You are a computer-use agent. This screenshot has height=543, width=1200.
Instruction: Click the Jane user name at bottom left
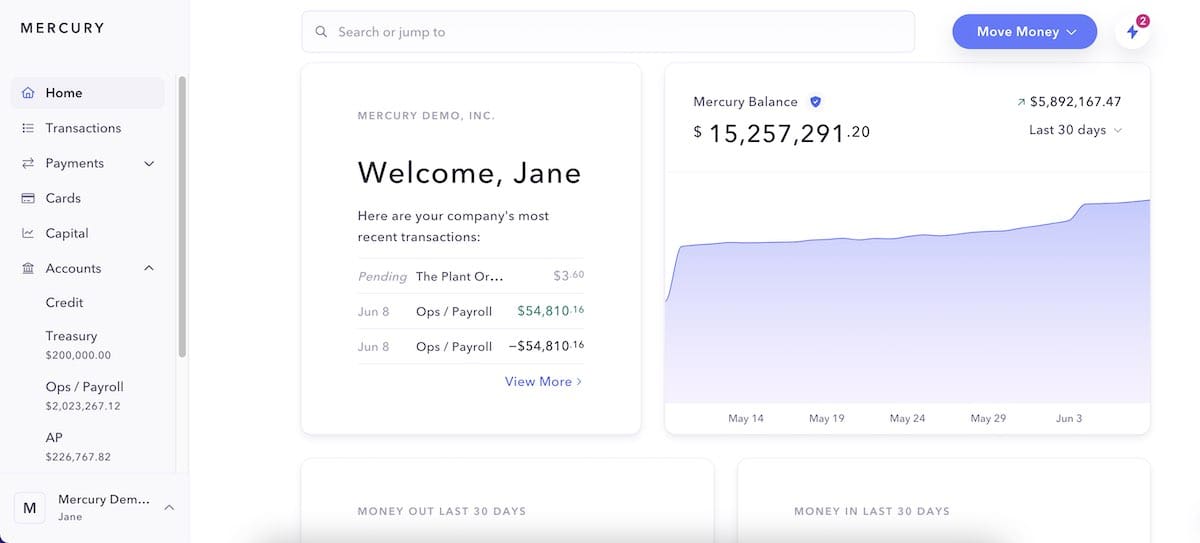(x=70, y=517)
